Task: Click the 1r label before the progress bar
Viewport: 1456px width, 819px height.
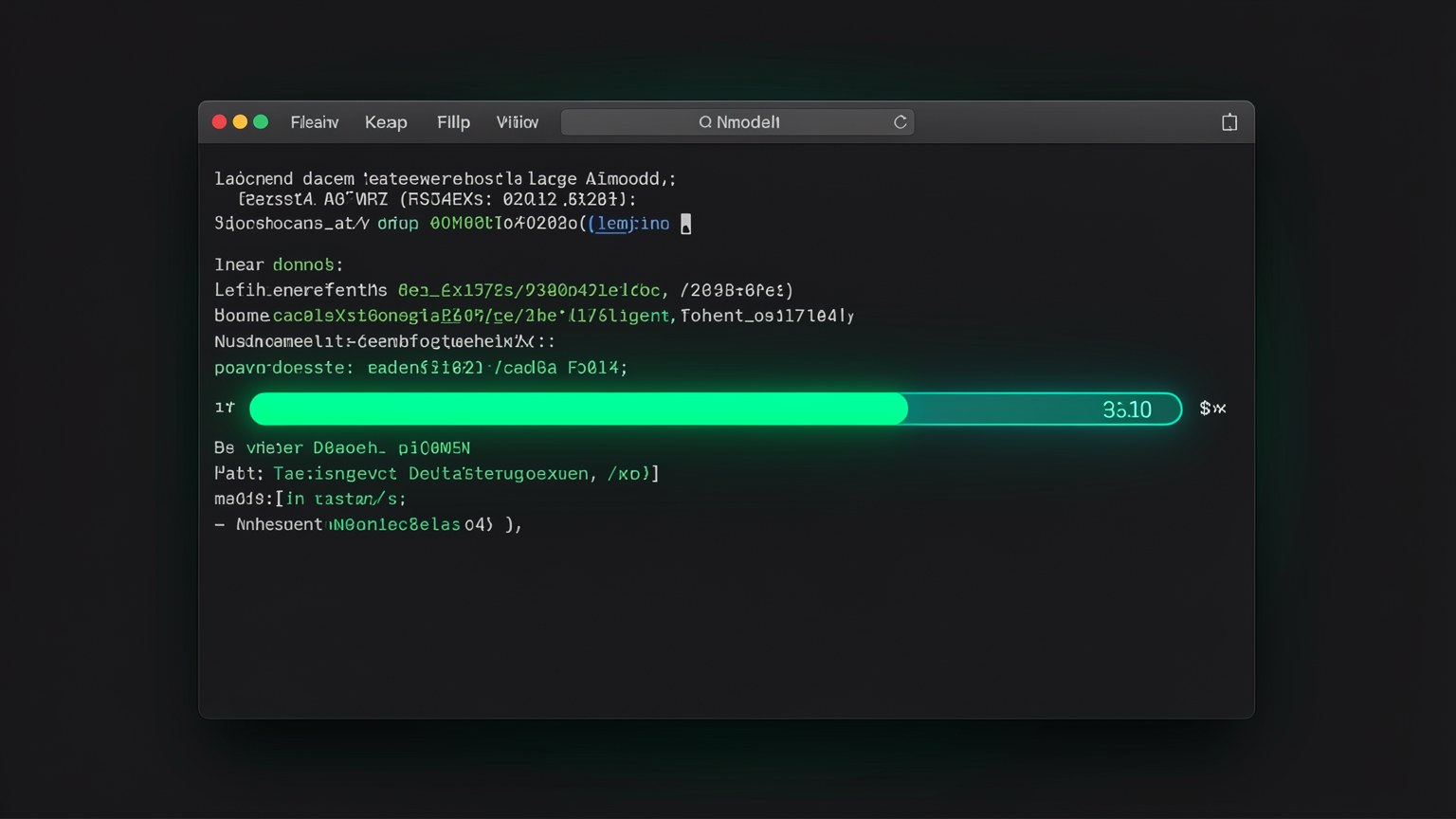Action: click(225, 408)
